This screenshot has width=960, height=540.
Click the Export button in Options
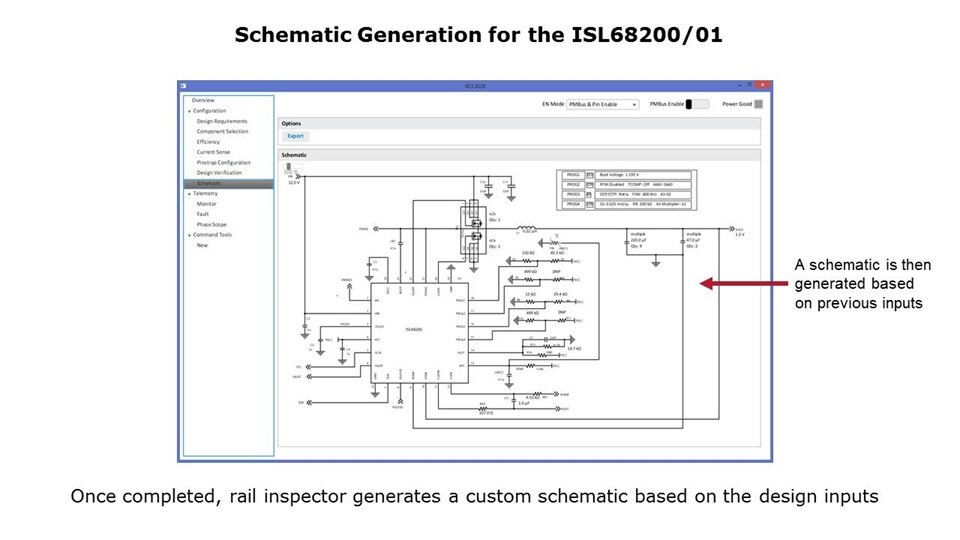point(295,136)
